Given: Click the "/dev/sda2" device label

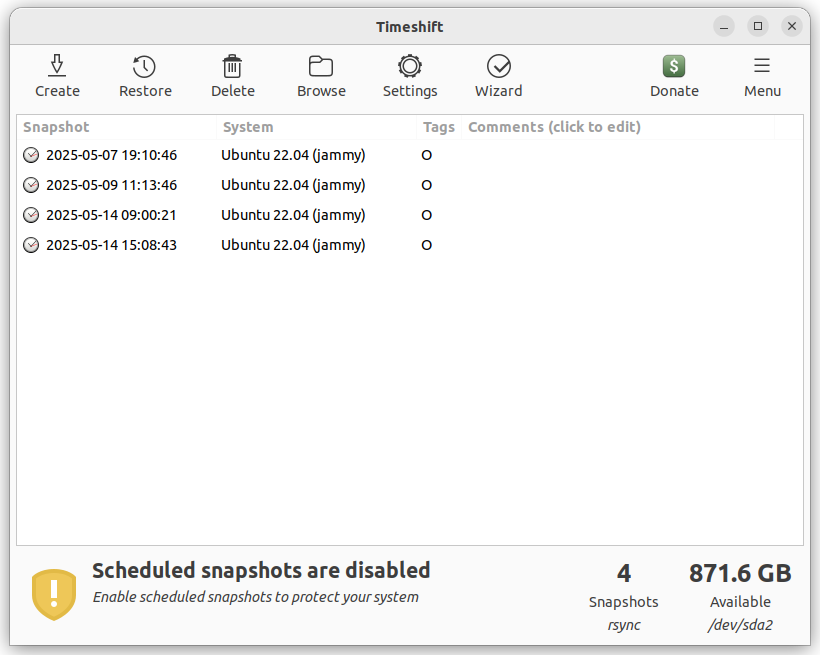Looking at the screenshot, I should (x=740, y=625).
